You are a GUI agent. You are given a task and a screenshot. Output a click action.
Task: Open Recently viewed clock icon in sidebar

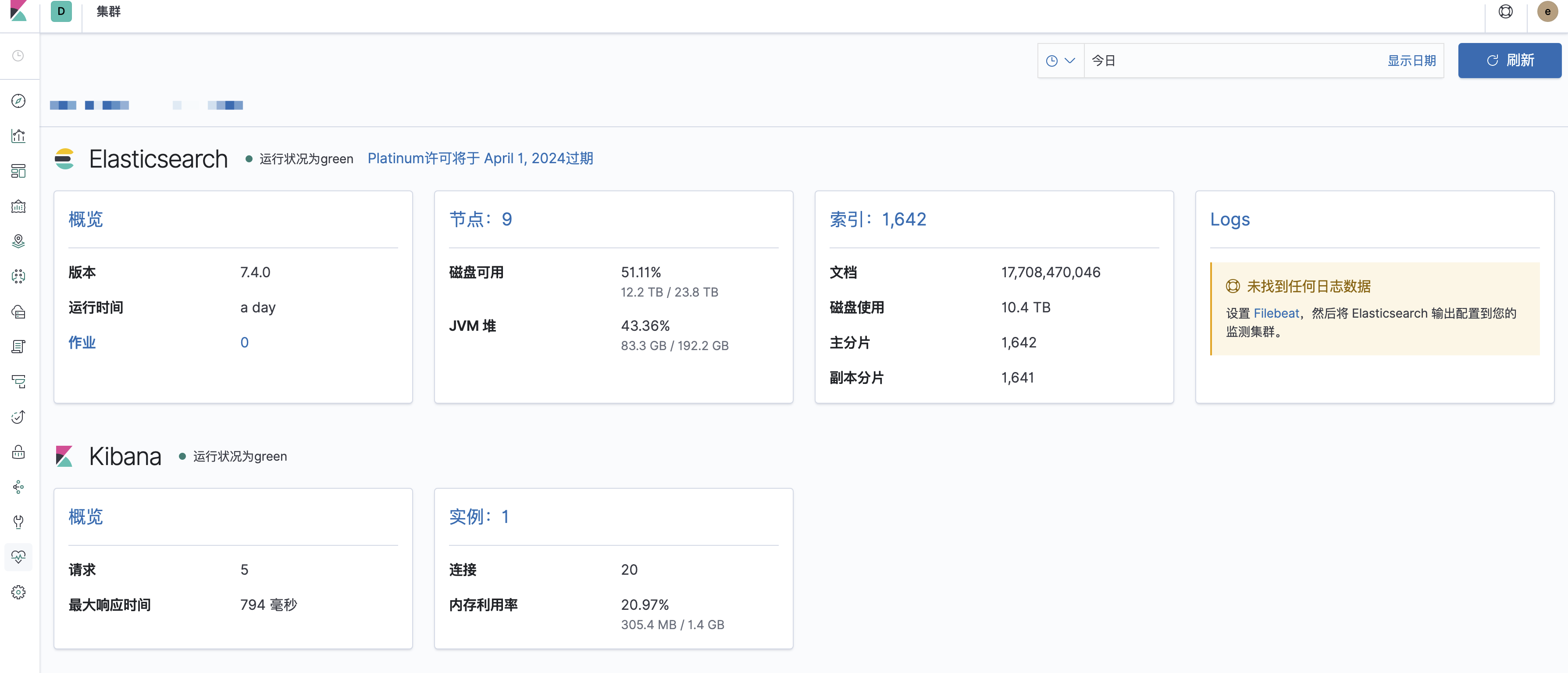coord(18,56)
